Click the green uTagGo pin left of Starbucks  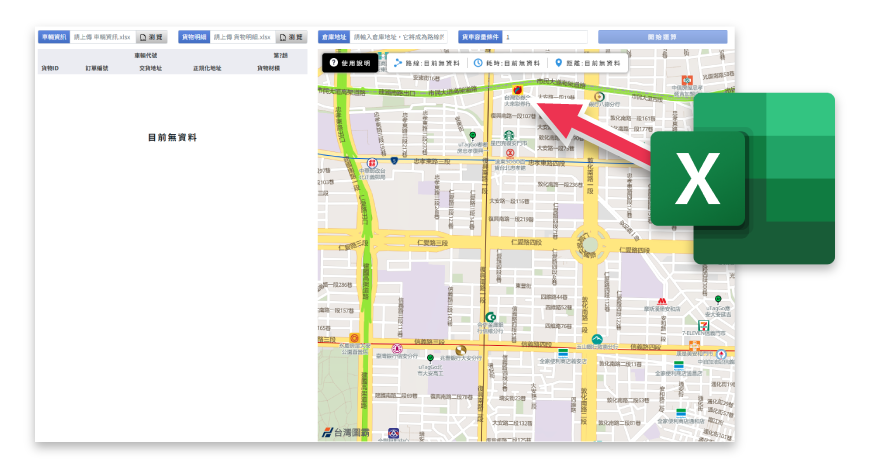click(473, 136)
